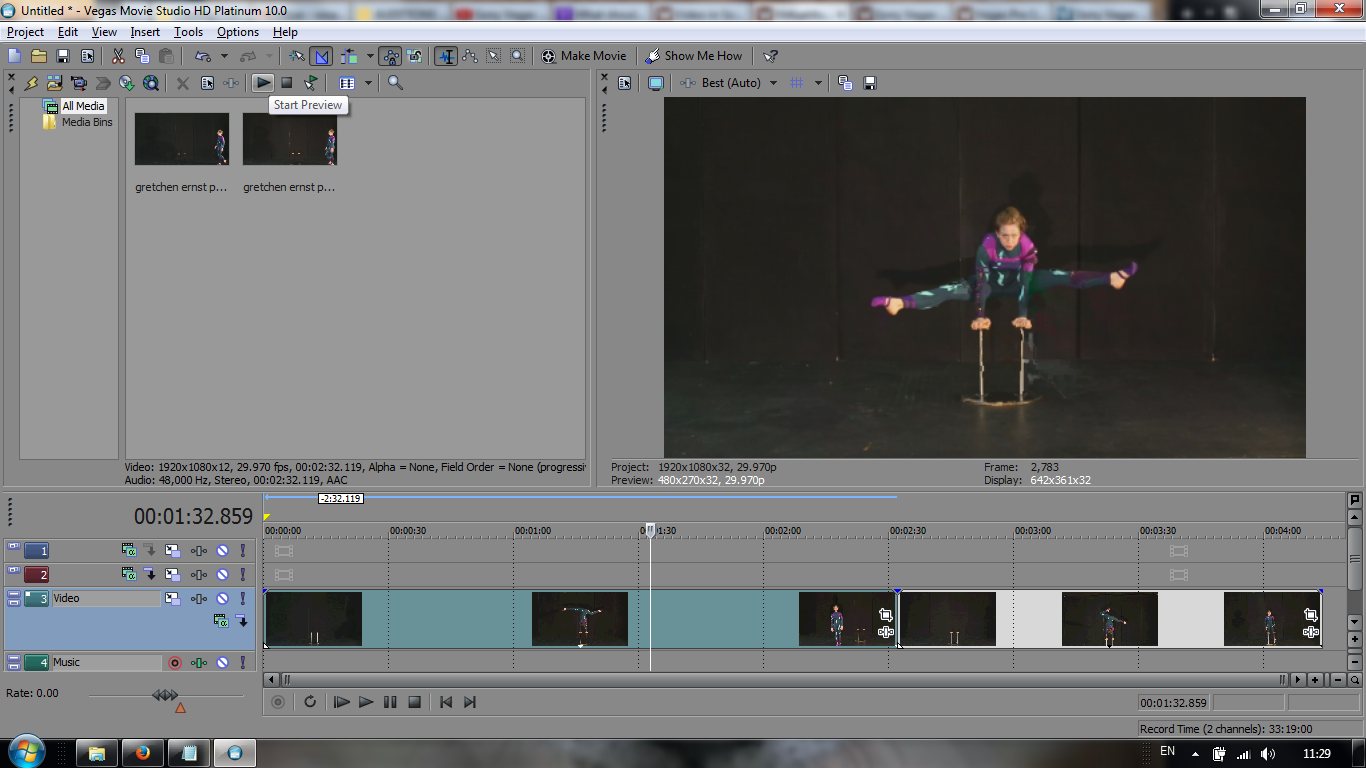Screen dimensions: 1366x770
Task: Open the media views dropdown arrow
Action: pyautogui.click(x=368, y=83)
